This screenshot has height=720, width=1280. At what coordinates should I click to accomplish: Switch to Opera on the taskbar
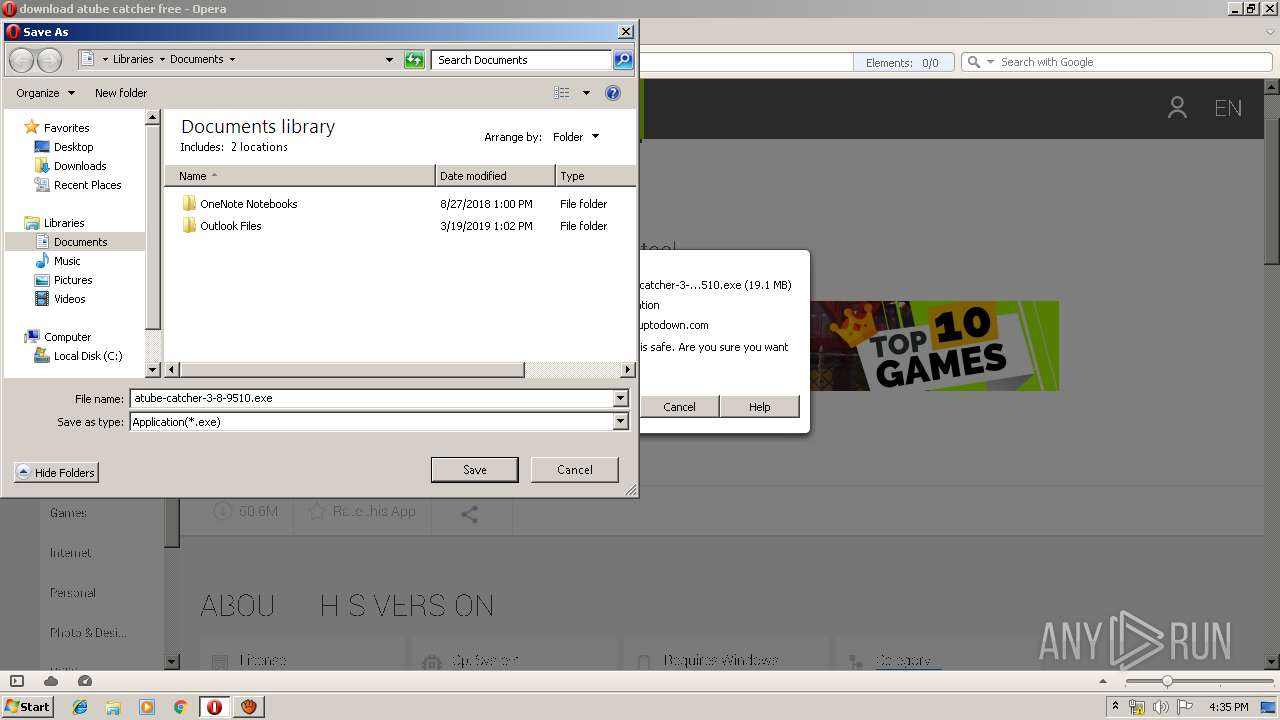(x=214, y=707)
